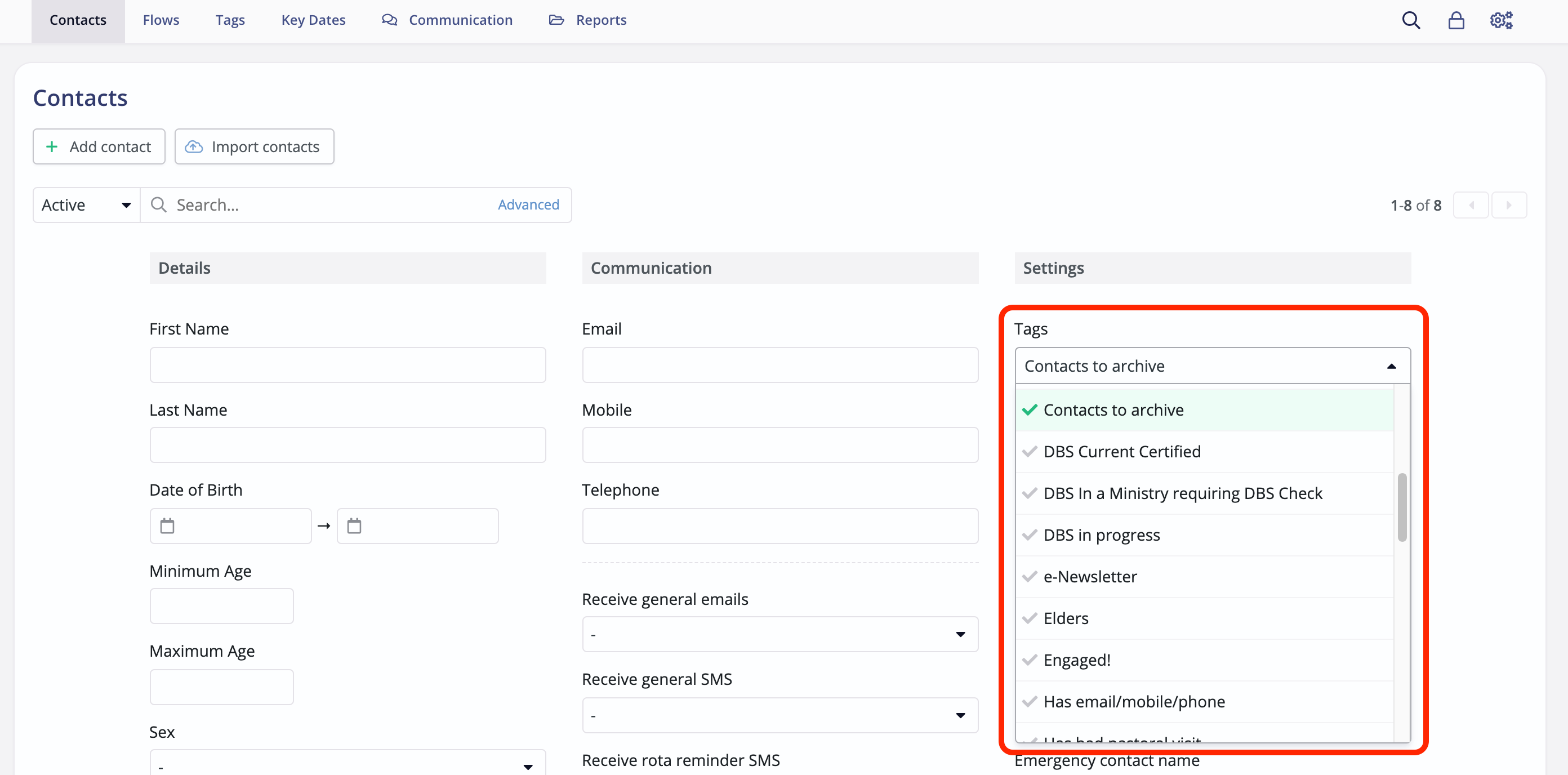Open the end date calendar picker

click(x=354, y=525)
